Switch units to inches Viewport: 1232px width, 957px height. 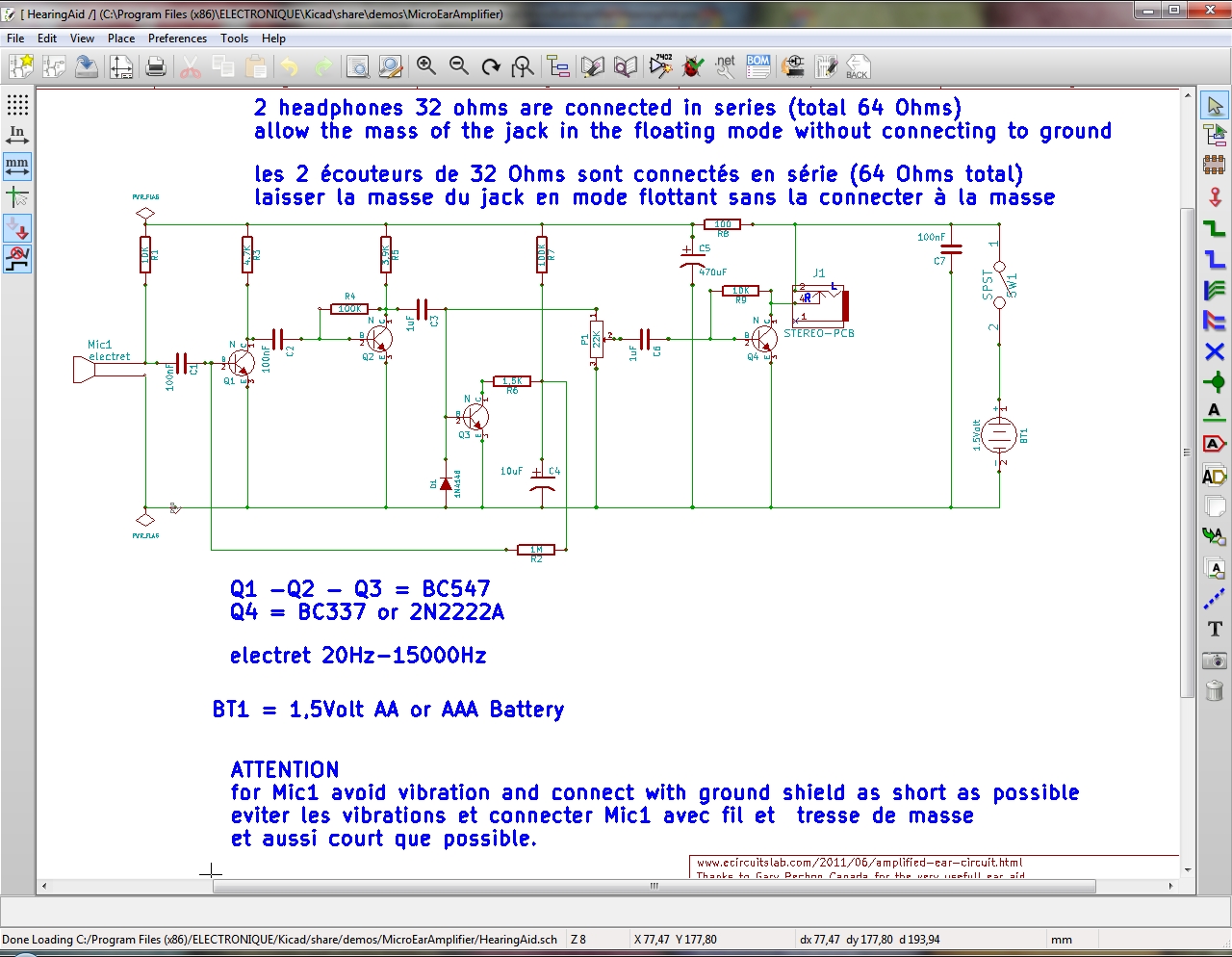click(17, 136)
